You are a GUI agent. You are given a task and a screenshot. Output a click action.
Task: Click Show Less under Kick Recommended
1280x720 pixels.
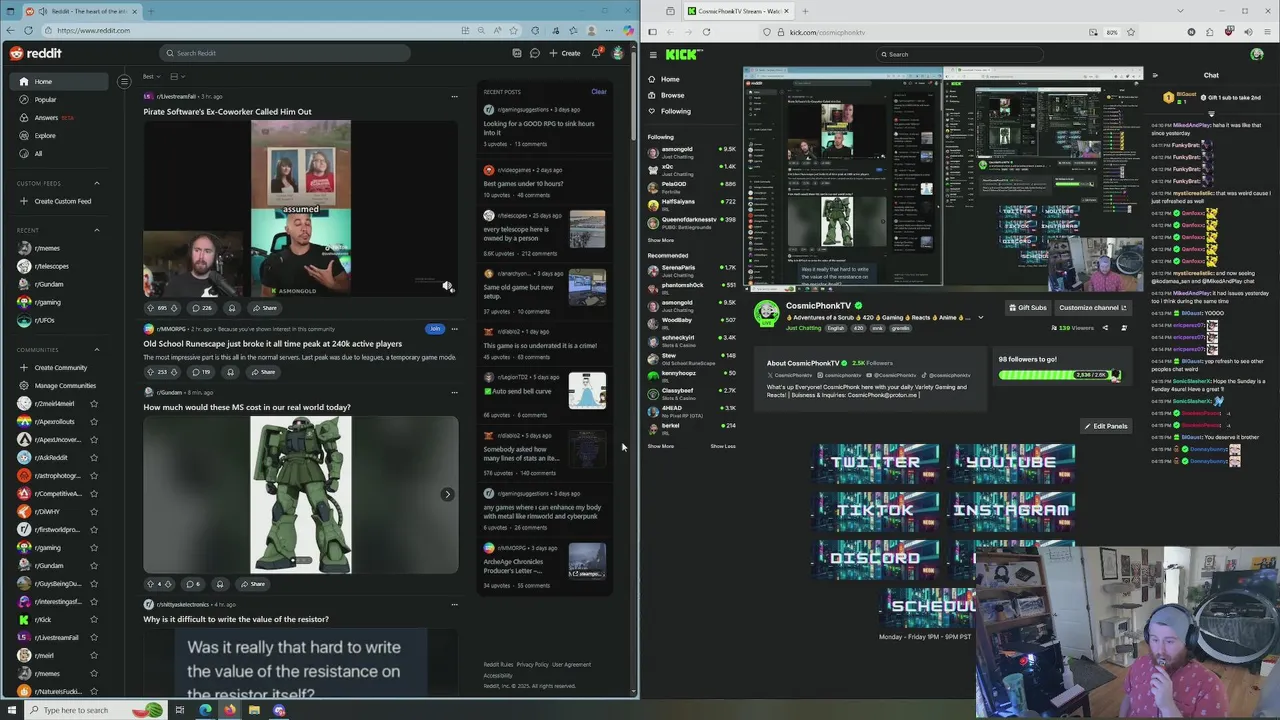click(723, 446)
